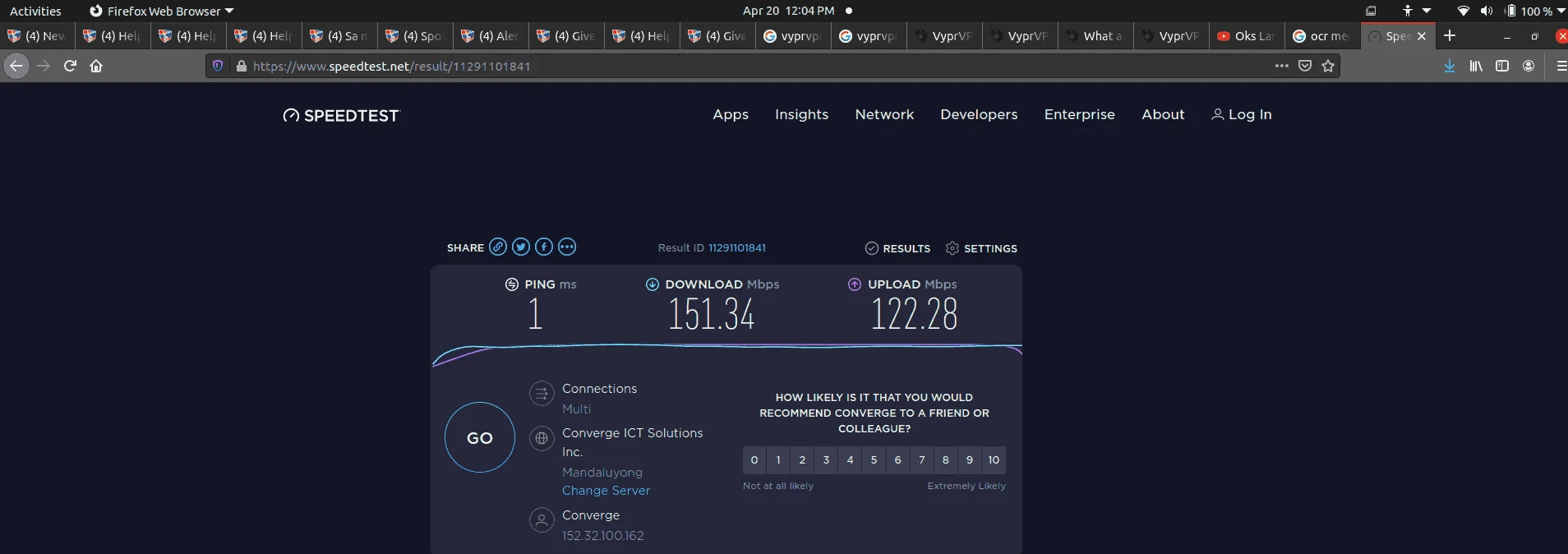Bookmark this page with star icon
1568x554 pixels.
[1328, 66]
